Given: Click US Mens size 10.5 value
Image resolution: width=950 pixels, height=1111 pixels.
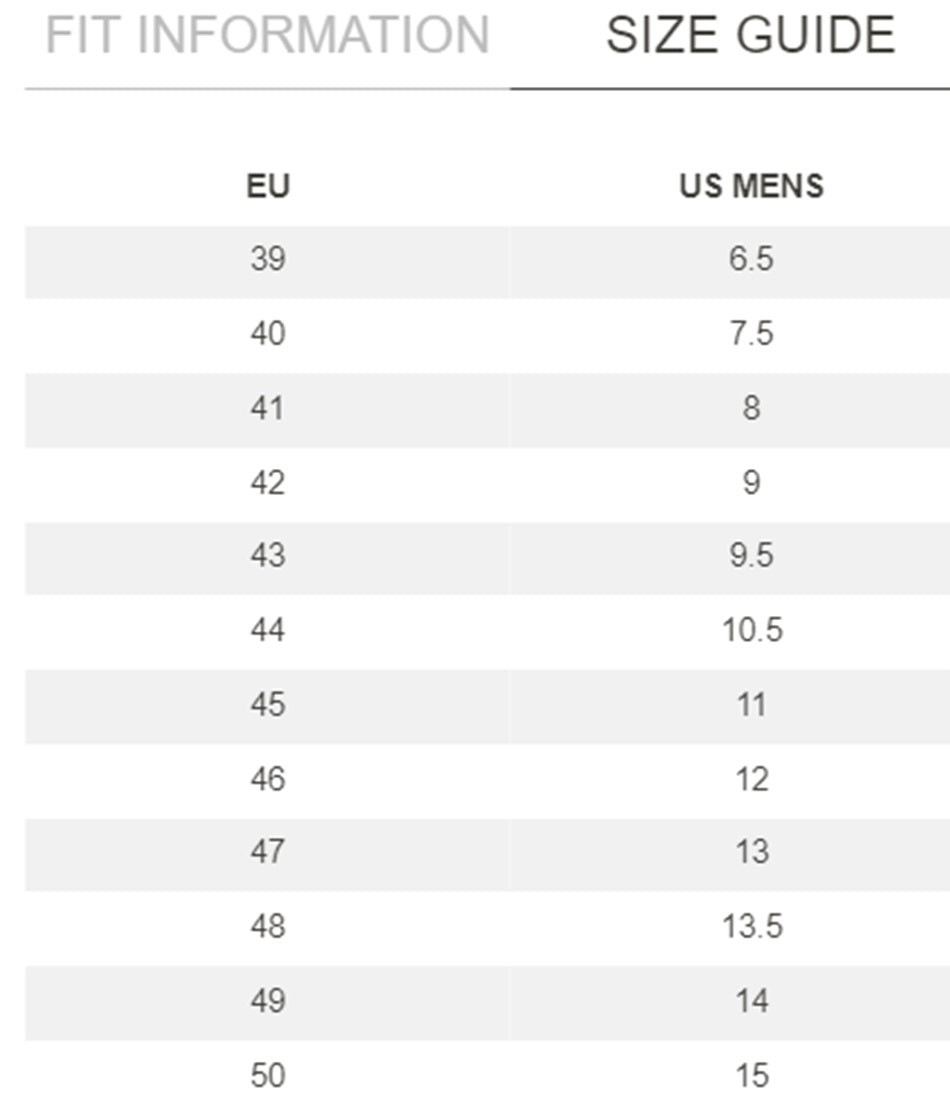Looking at the screenshot, I should click(752, 630).
